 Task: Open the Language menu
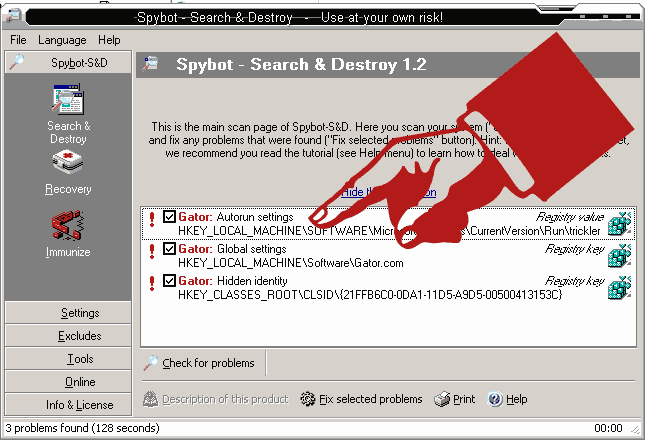(62, 40)
